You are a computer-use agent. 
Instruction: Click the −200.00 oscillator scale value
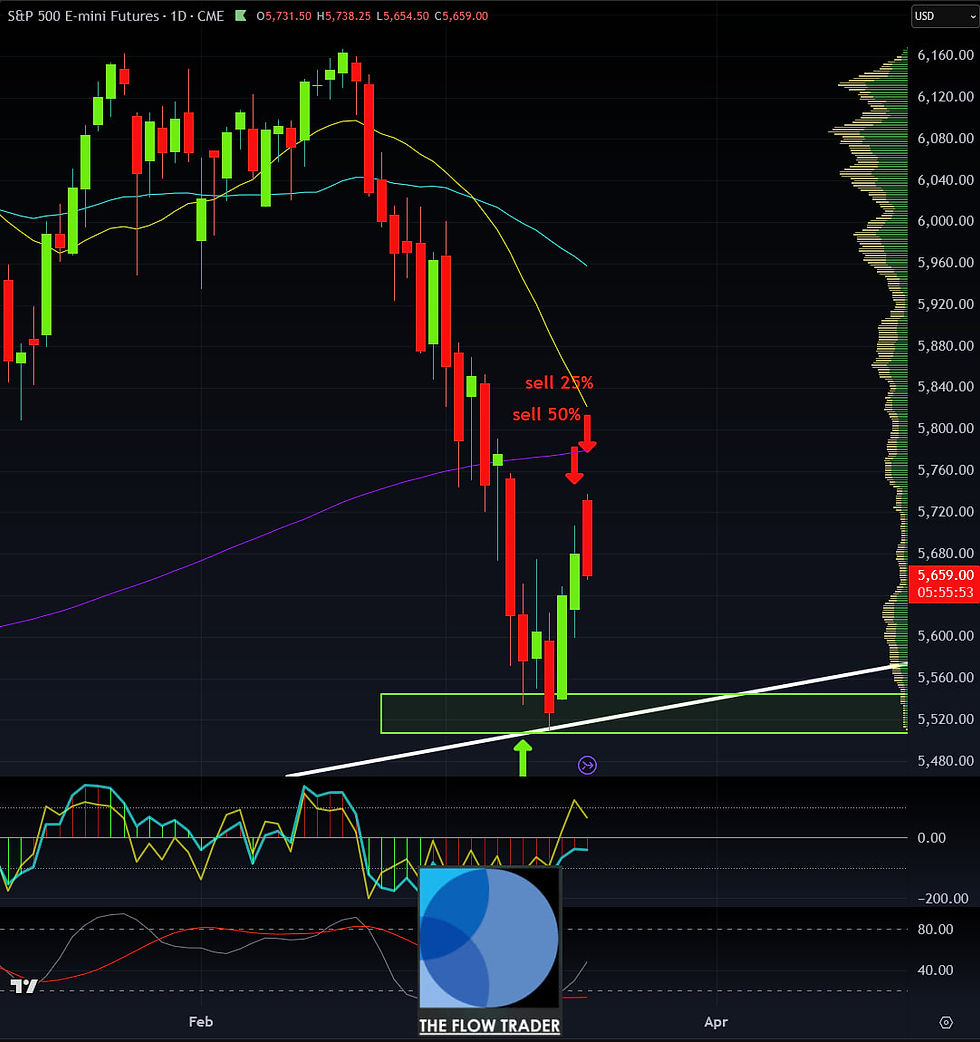coord(943,898)
